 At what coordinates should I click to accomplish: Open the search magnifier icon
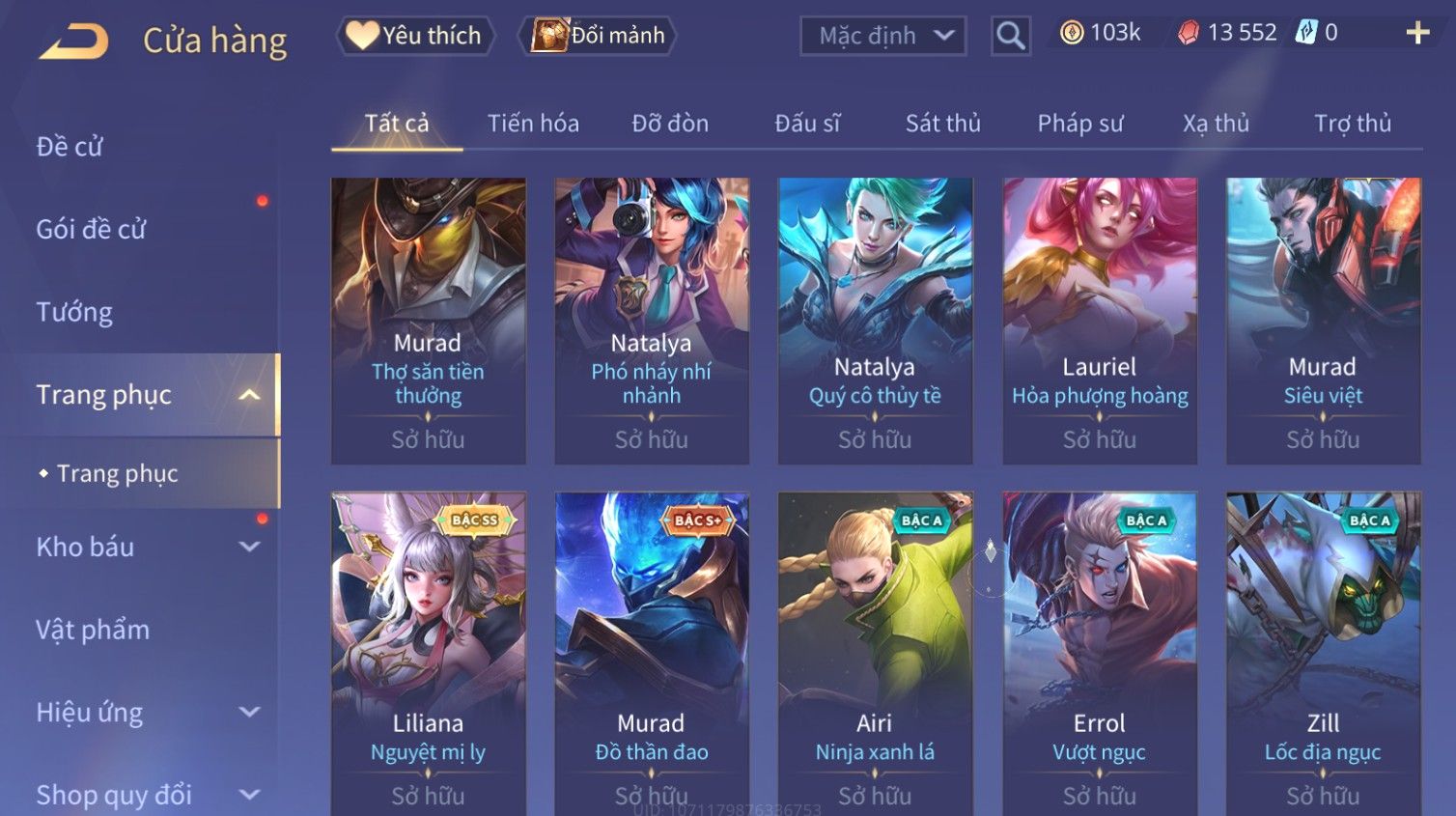click(1011, 36)
